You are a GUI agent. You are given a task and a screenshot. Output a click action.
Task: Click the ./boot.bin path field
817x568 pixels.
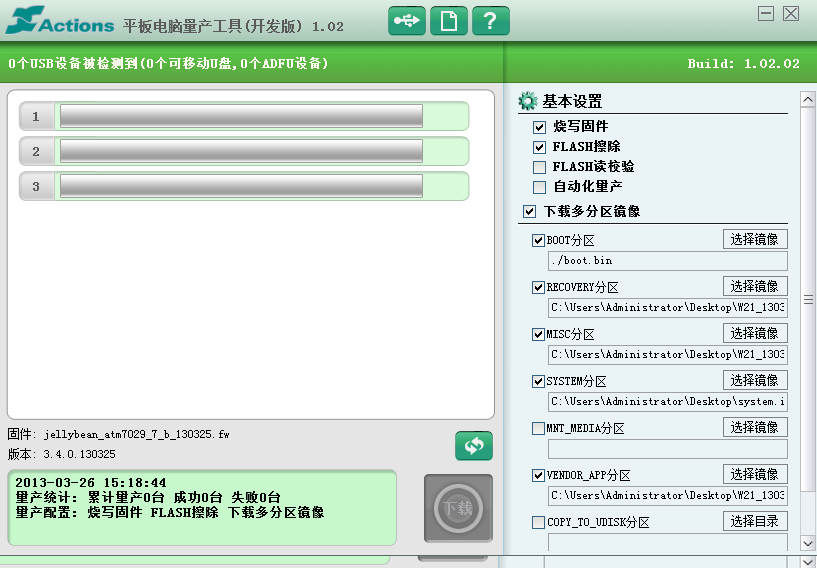point(667,261)
